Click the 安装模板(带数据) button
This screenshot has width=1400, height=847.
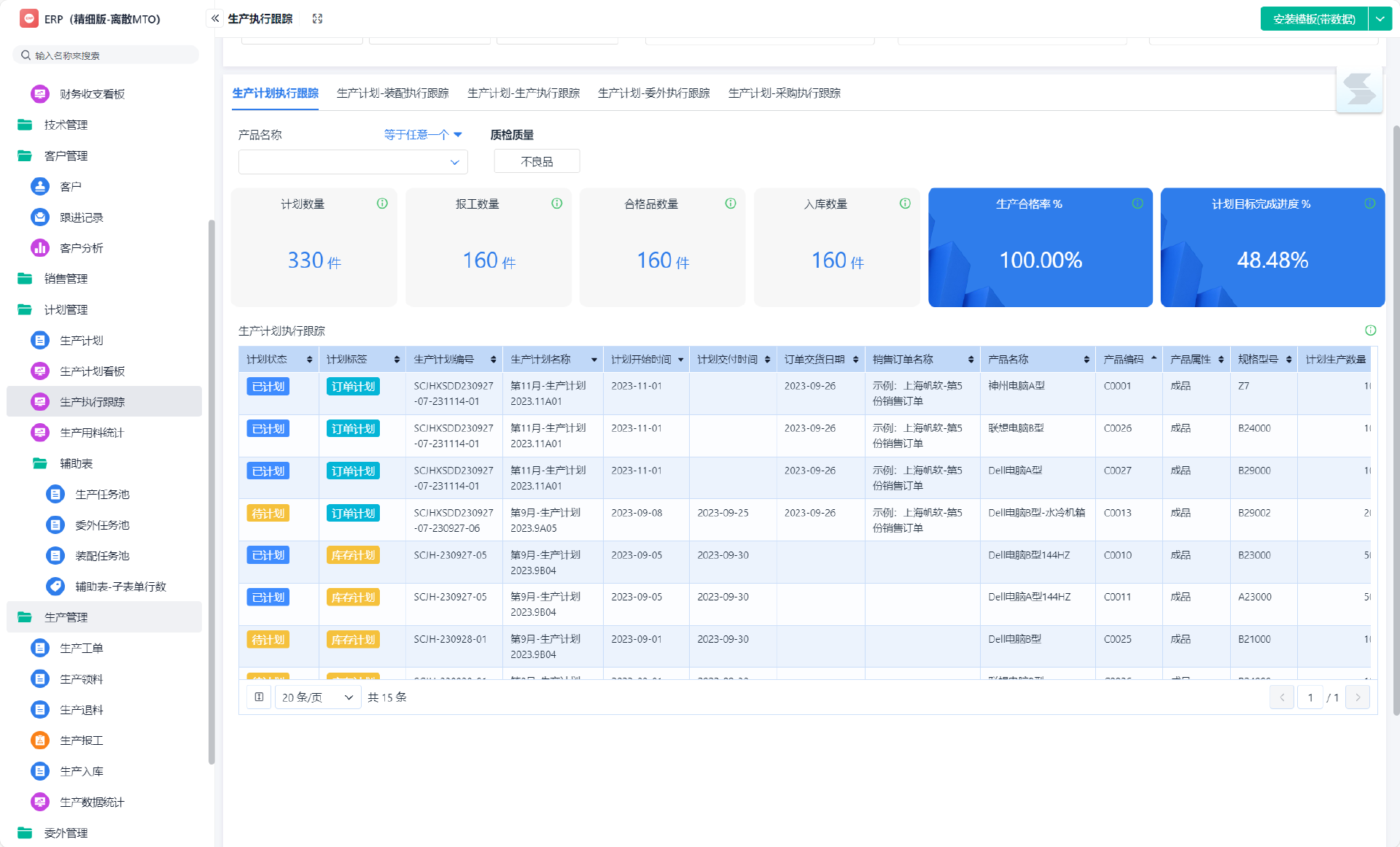point(1314,19)
